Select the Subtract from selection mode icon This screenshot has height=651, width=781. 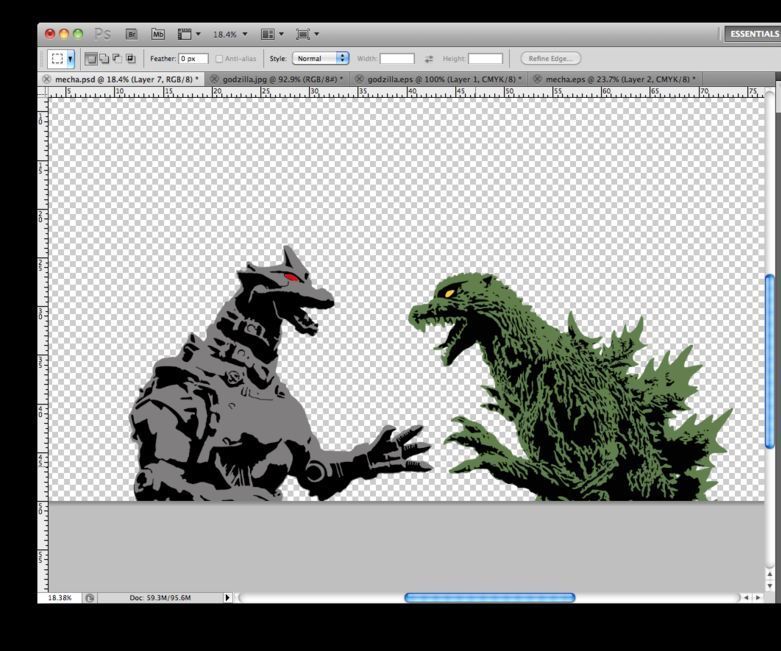(117, 59)
